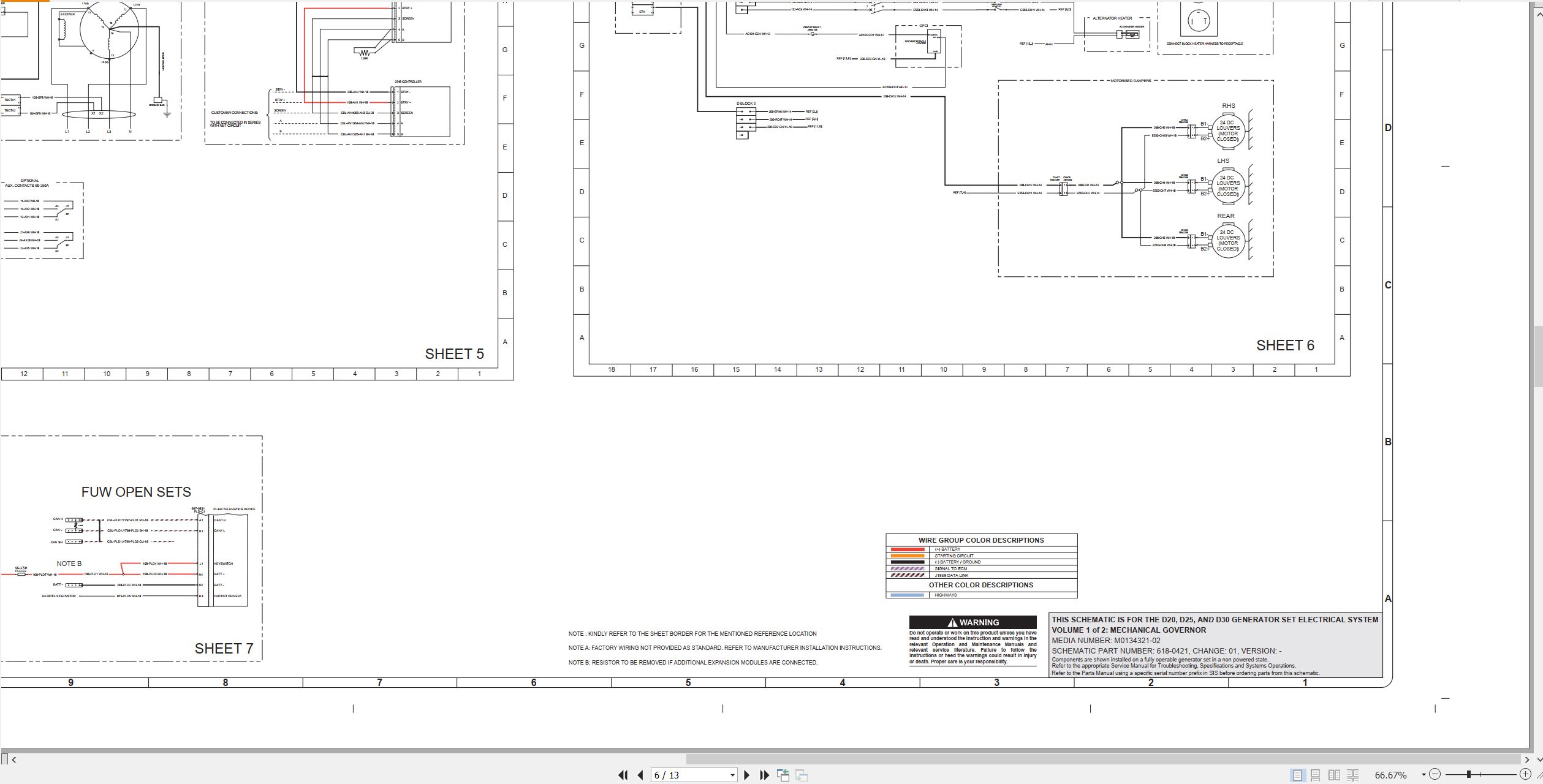Click the ALTERNATOR HEATER label
Viewport: 1543px width, 784px height.
coord(1112,18)
